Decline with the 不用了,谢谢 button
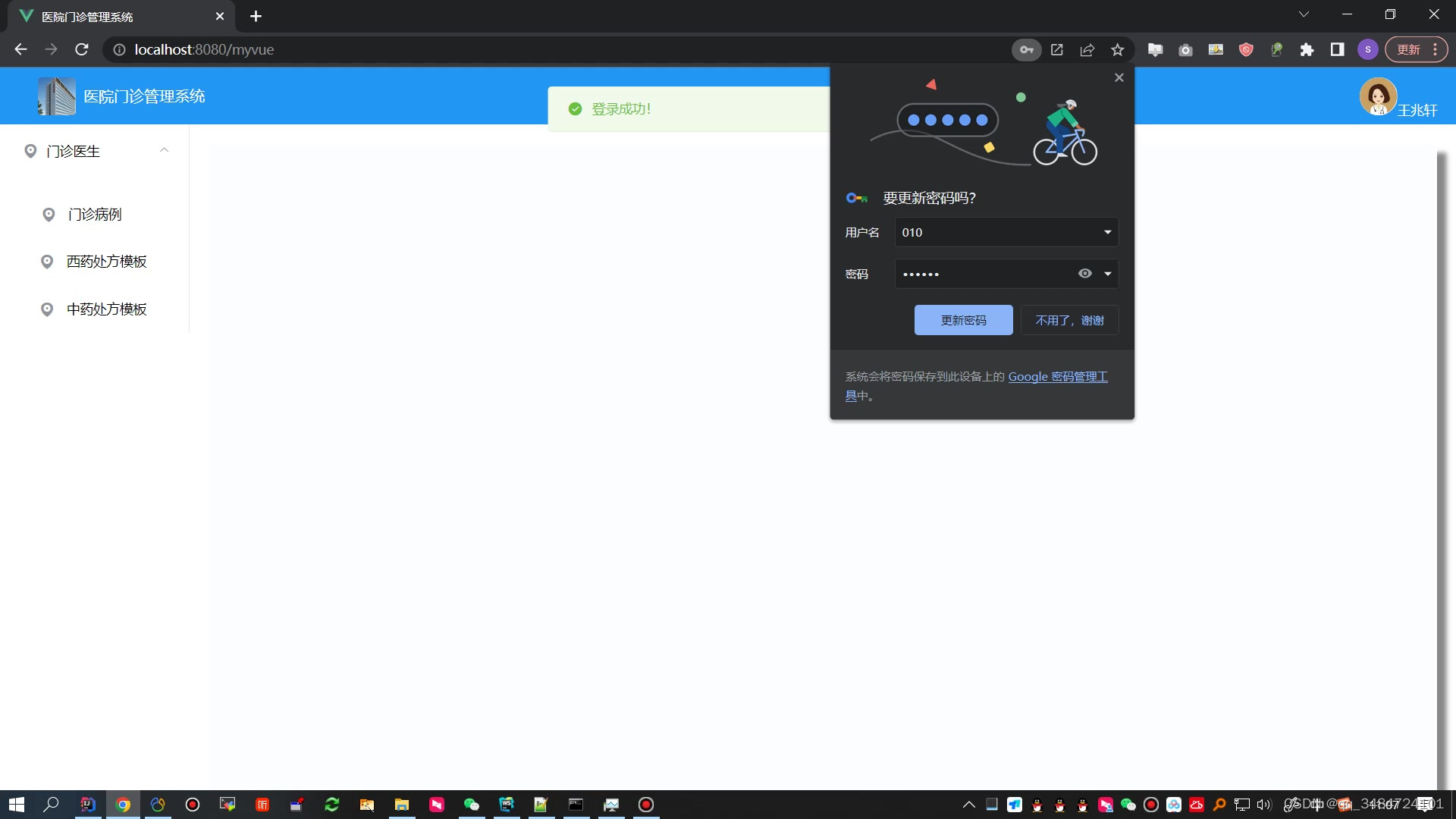 coord(1069,320)
